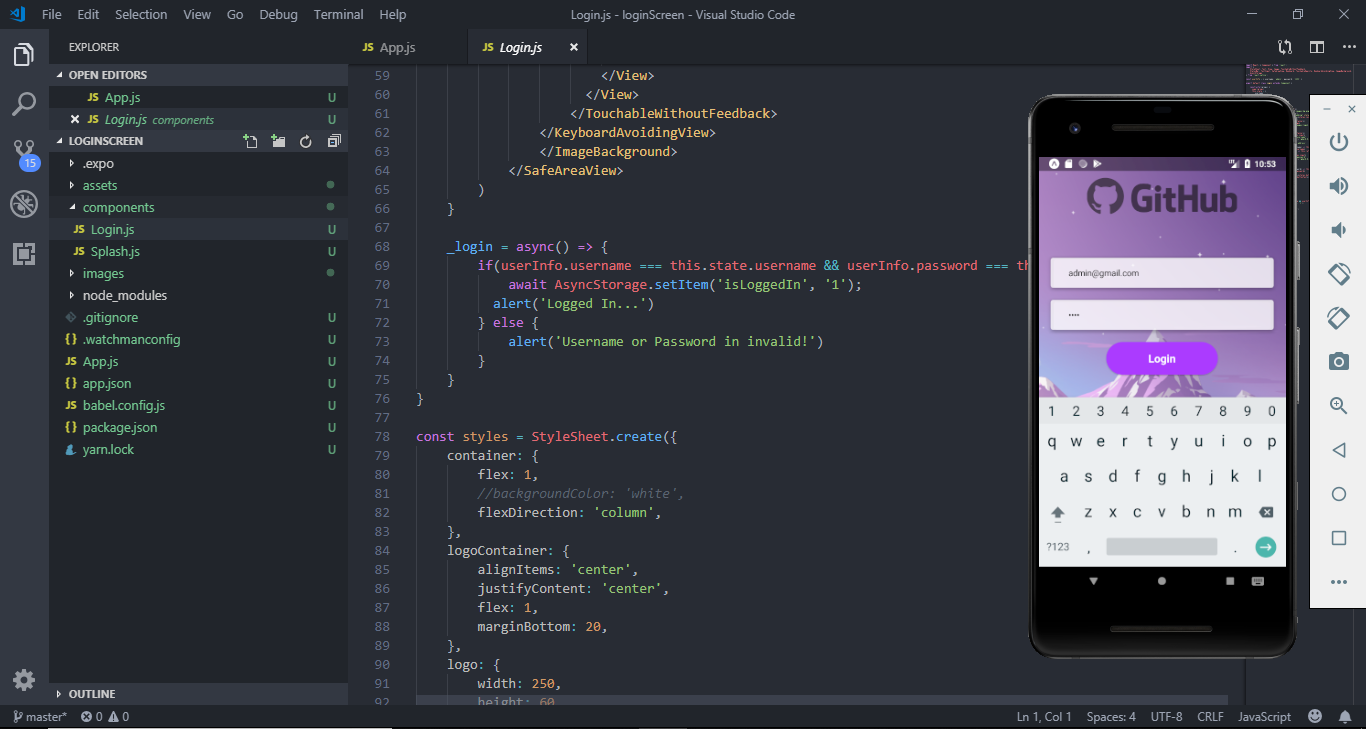Expand the .expo folder
This screenshot has width=1366, height=729.
199,163
